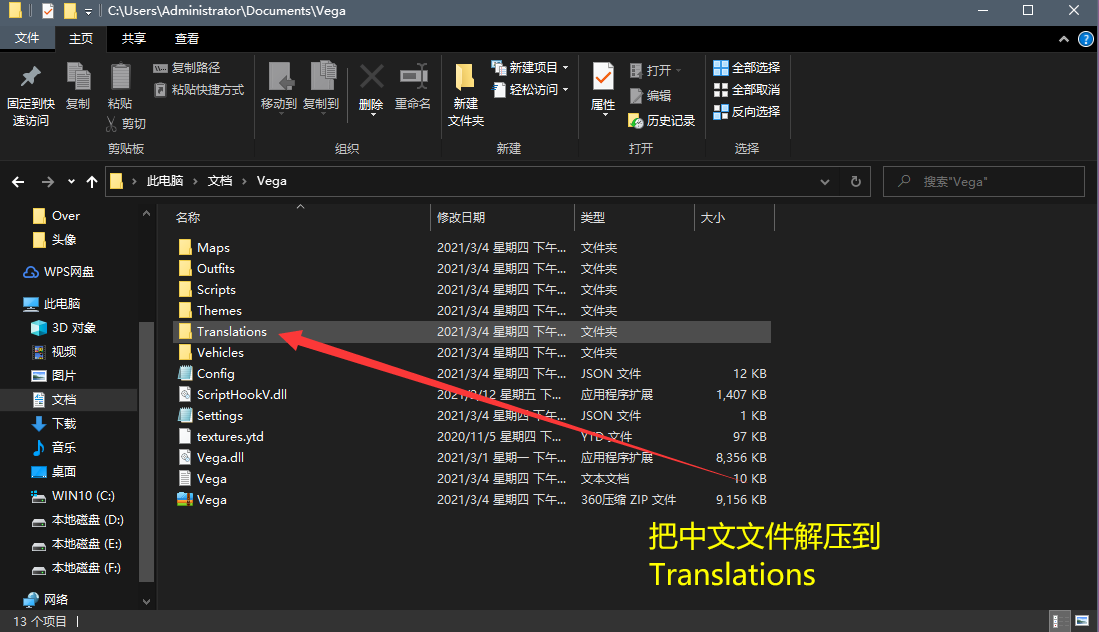Open the quick access toolbar dropdown
This screenshot has width=1099, height=632.
coord(88,11)
